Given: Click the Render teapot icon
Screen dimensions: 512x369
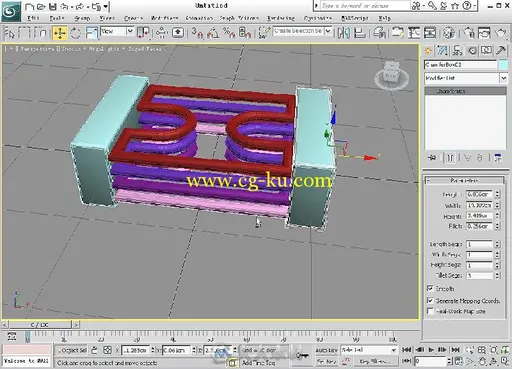Looking at the screenshot, I should point(500,33).
